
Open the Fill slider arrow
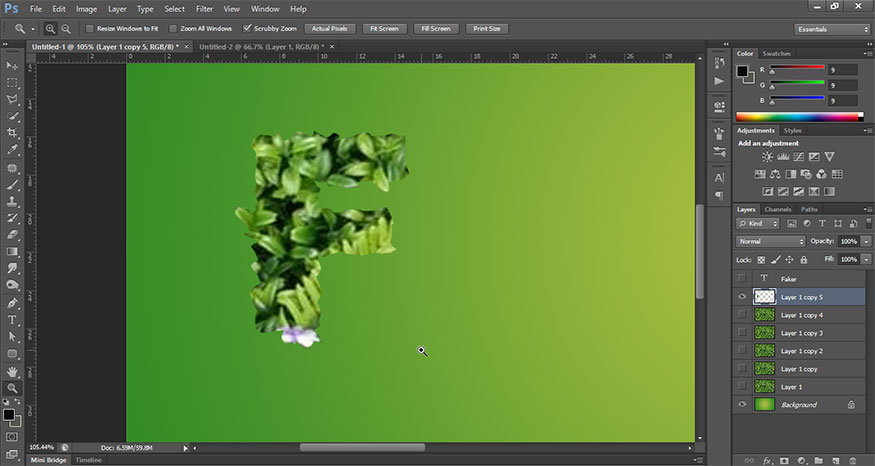click(x=866, y=260)
